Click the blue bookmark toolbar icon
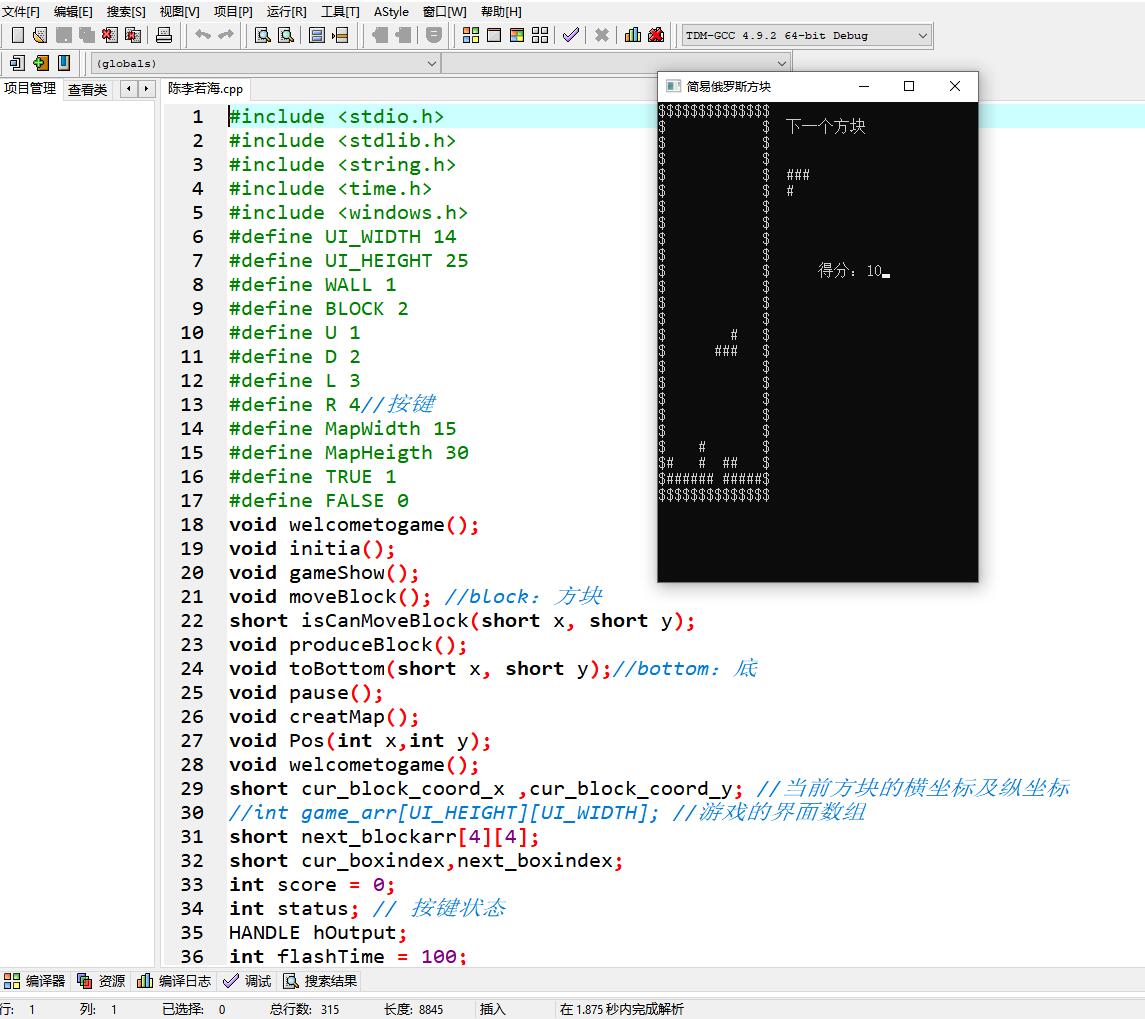The height and width of the screenshot is (1019, 1145). point(64,63)
